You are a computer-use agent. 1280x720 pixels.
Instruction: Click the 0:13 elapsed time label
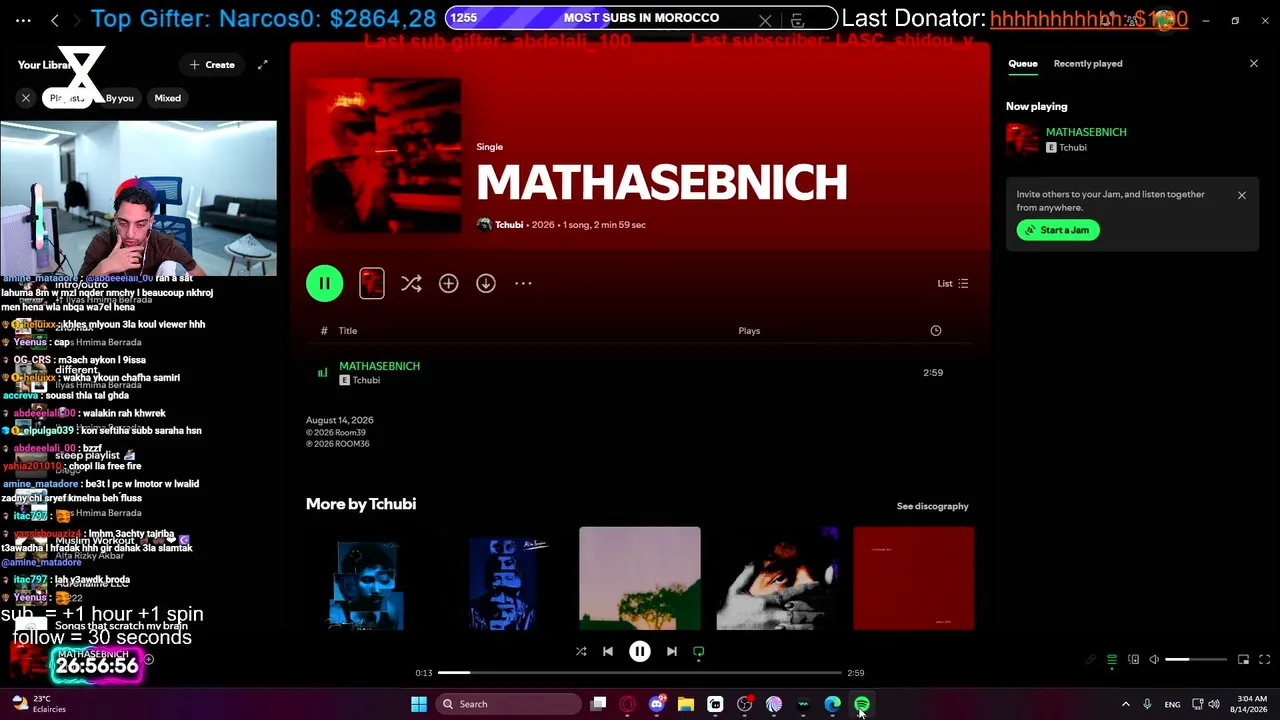click(424, 673)
